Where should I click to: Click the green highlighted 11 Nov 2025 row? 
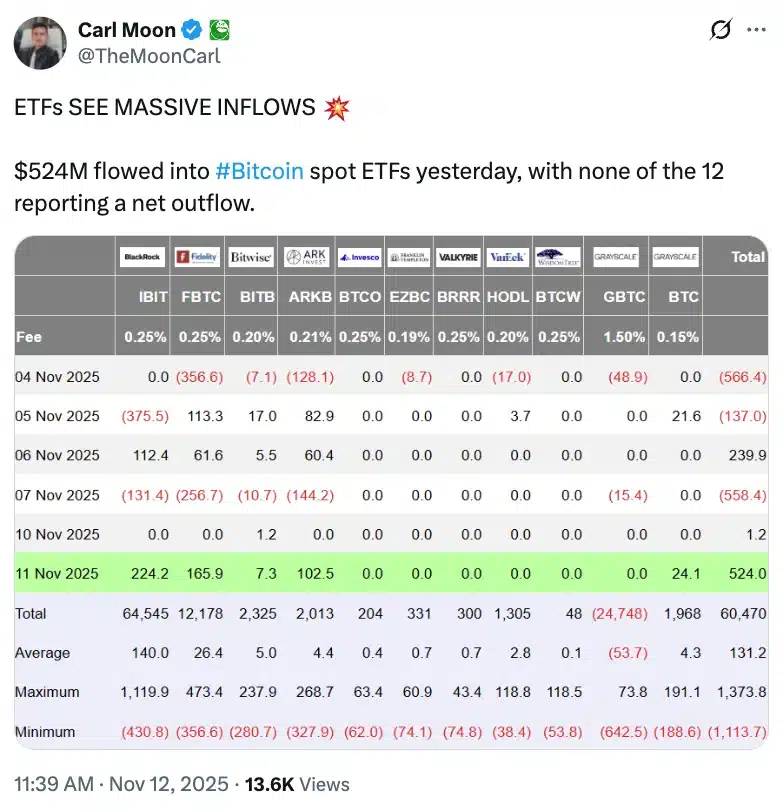391,573
